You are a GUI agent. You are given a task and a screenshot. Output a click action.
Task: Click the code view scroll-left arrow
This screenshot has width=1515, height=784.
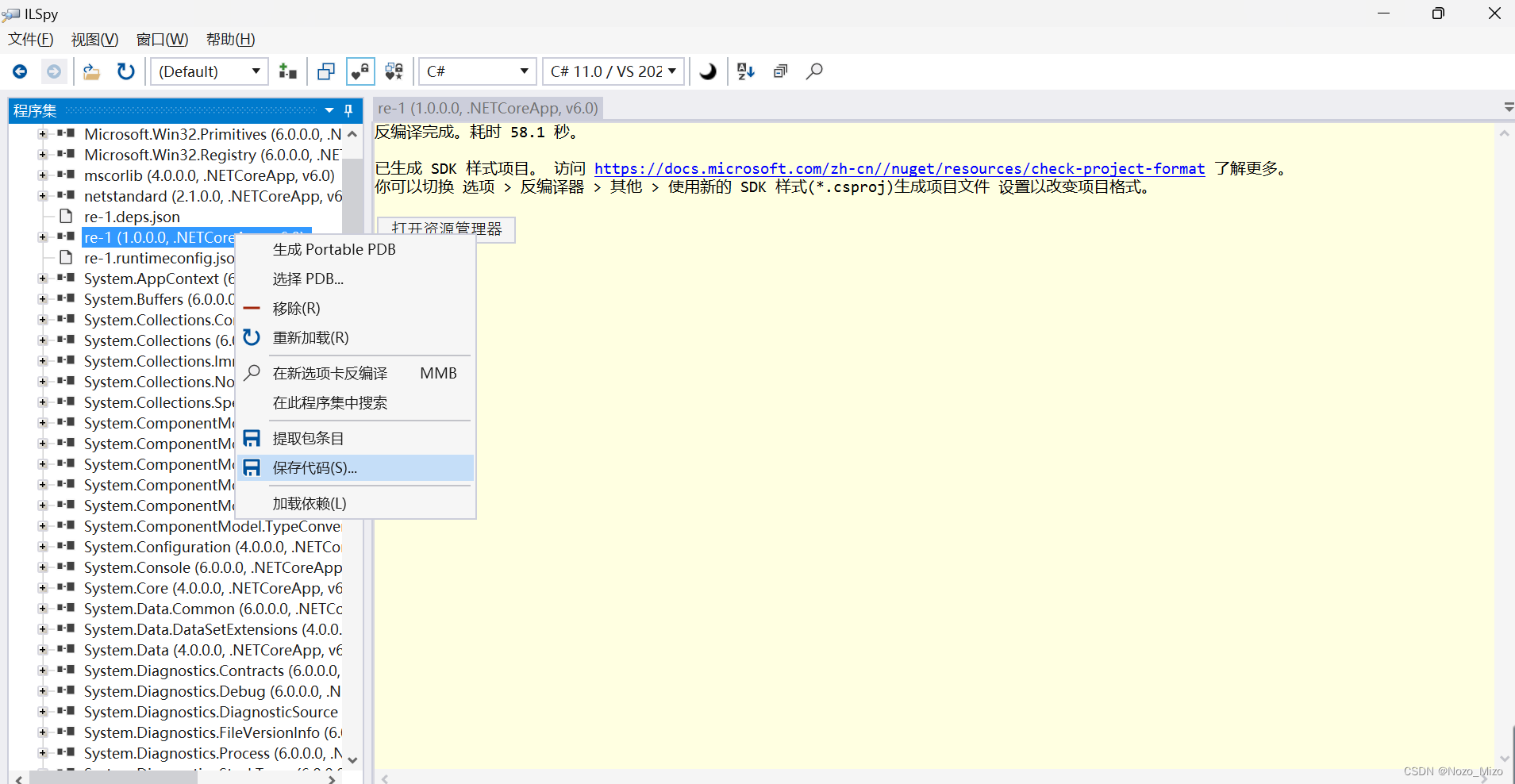(x=385, y=778)
